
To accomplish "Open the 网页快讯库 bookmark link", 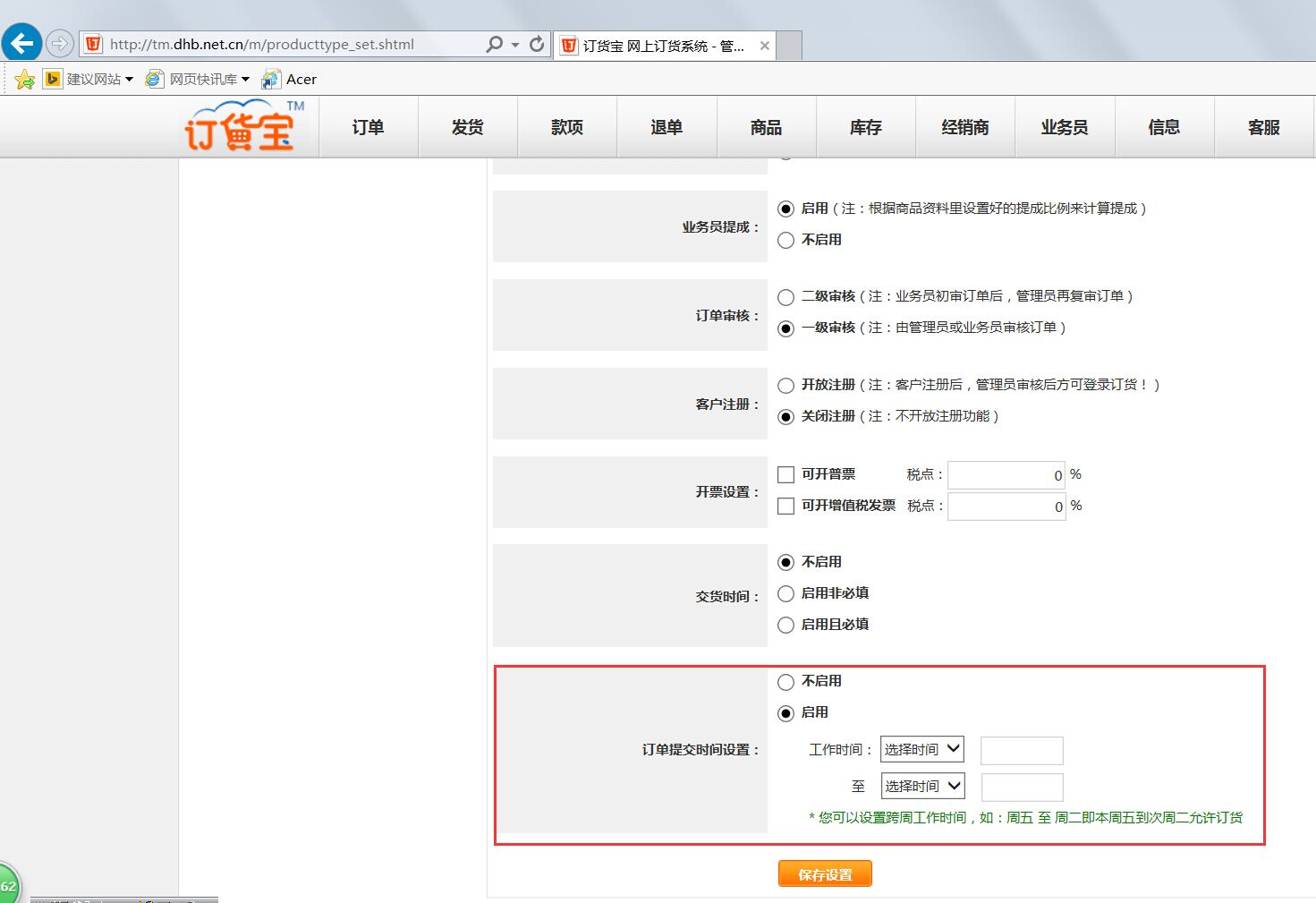I will [202, 80].
